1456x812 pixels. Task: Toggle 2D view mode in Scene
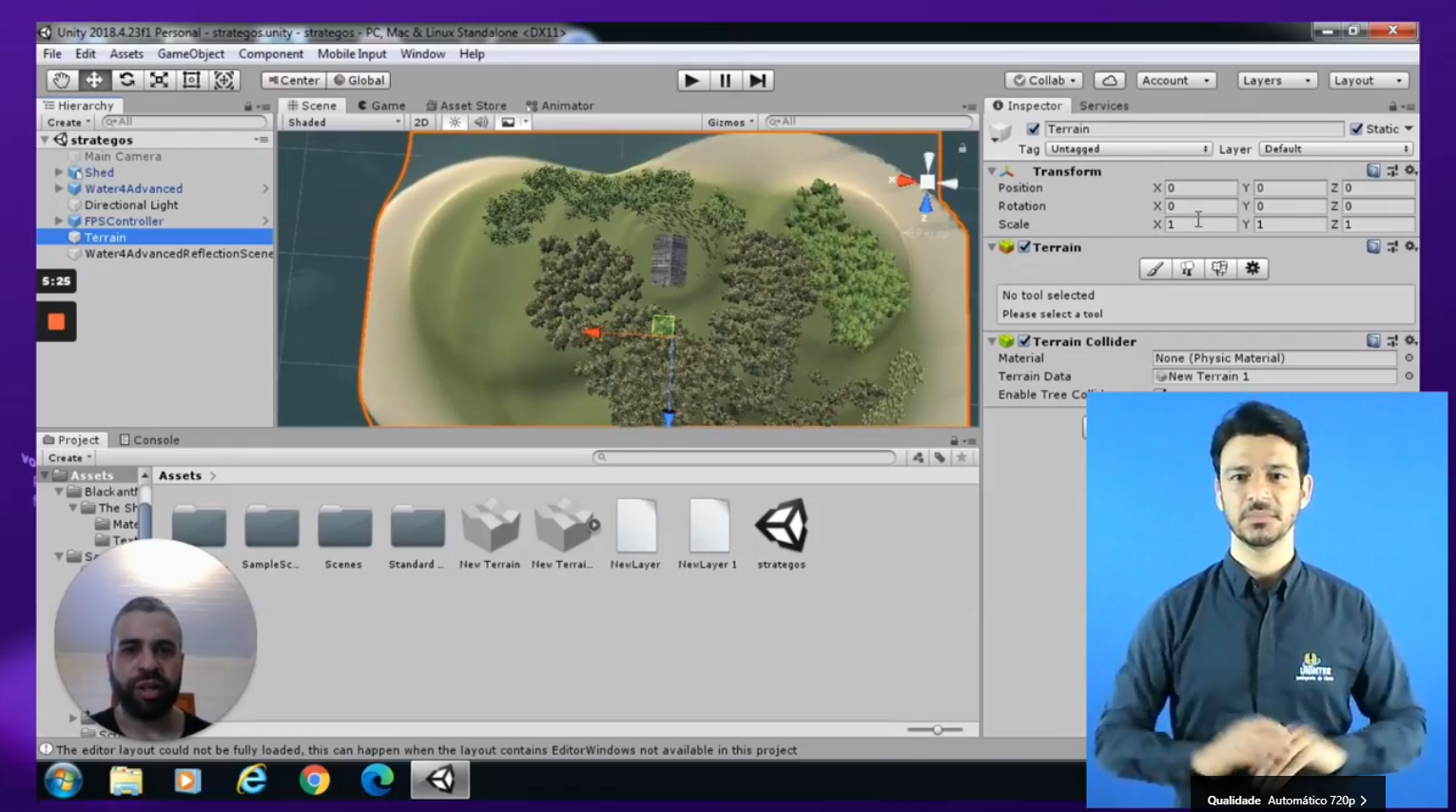421,123
